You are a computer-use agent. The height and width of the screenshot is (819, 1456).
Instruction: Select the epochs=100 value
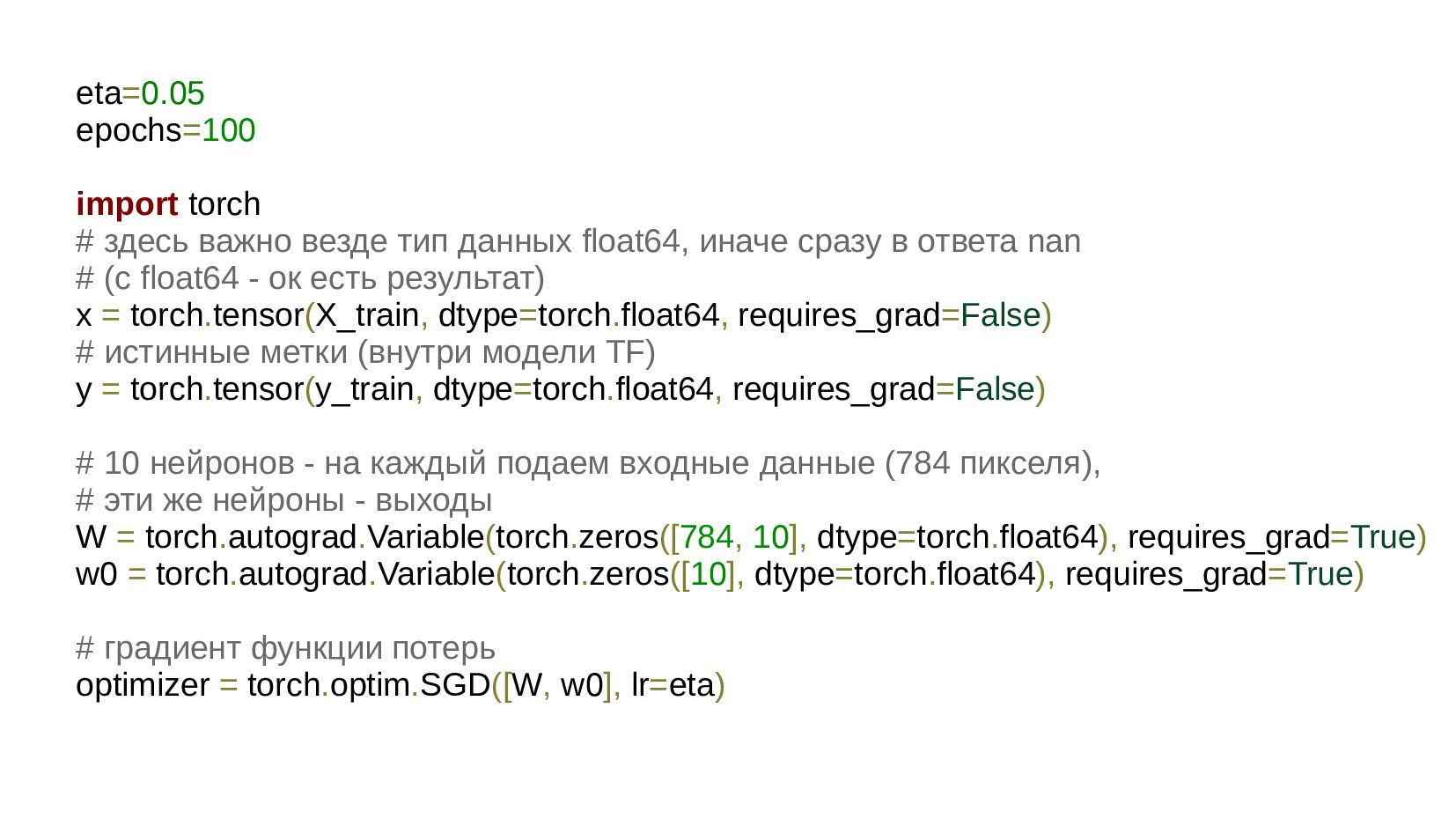click(x=229, y=130)
